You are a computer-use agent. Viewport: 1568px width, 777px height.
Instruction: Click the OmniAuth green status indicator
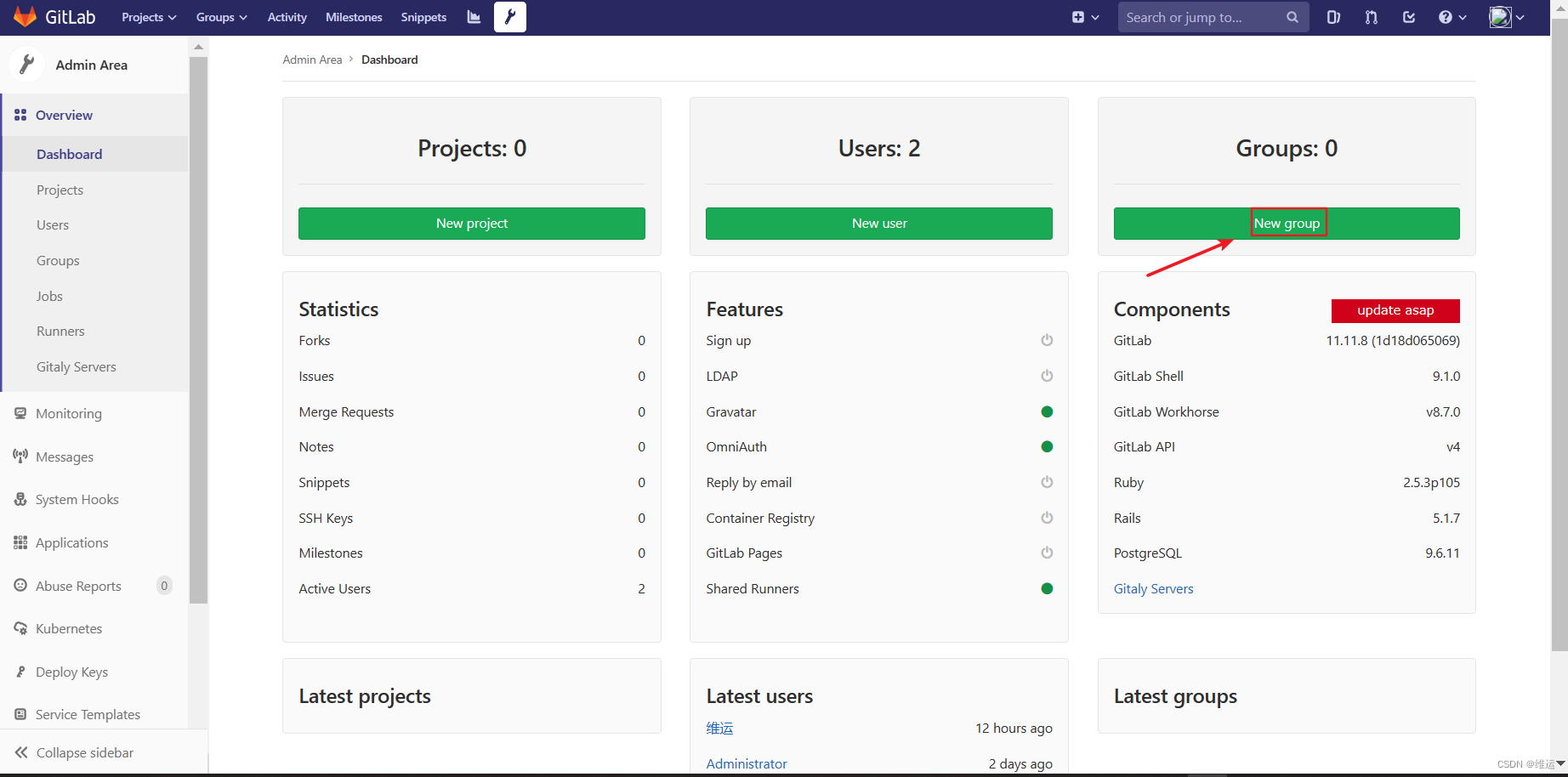[1047, 446]
